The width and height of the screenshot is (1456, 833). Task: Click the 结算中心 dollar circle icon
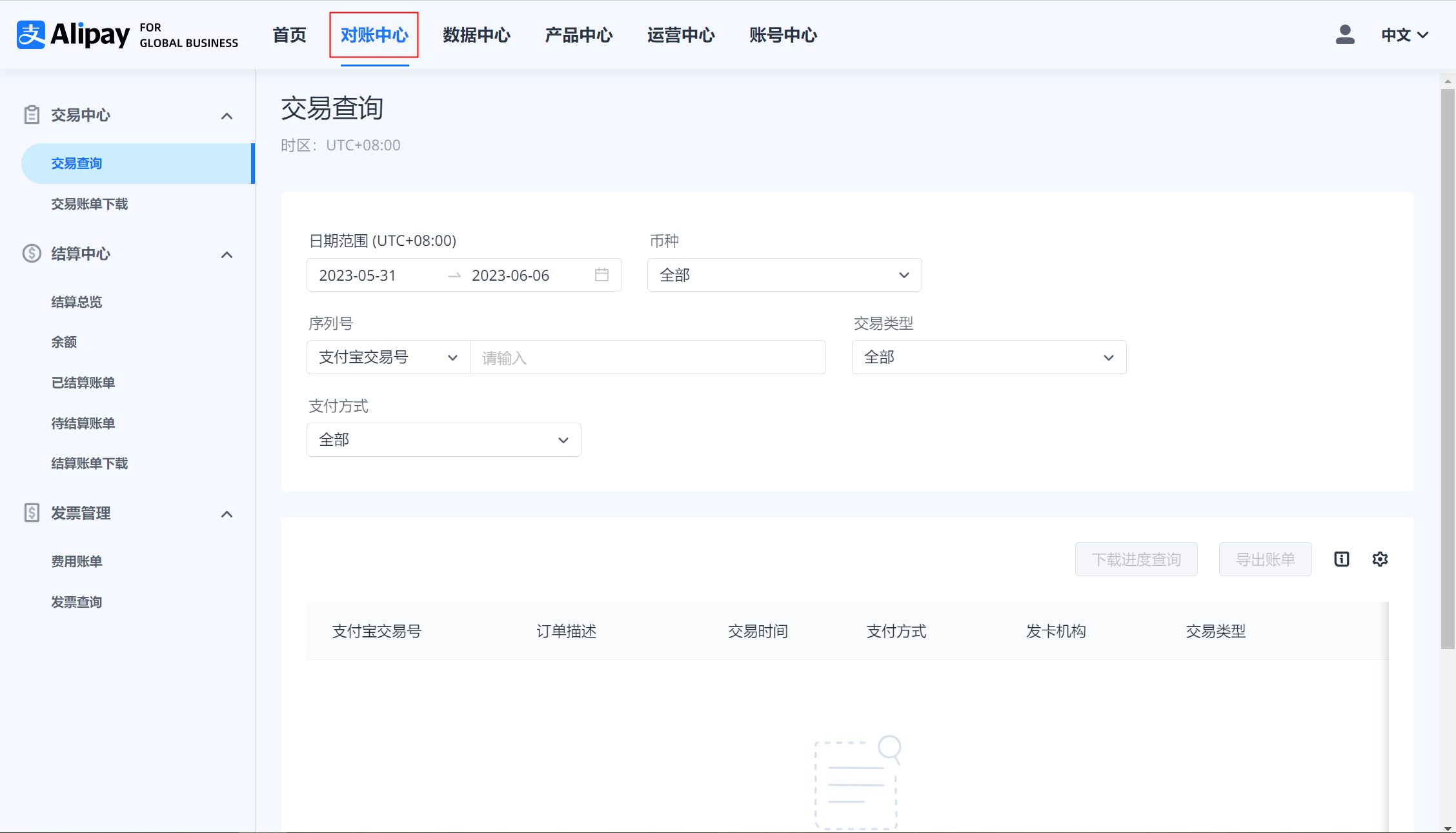(32, 254)
